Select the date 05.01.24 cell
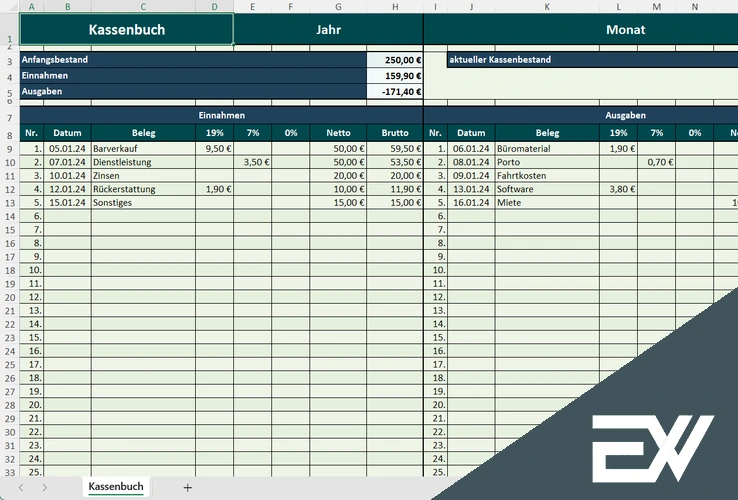Viewport: 738px width, 500px height. tap(67, 149)
